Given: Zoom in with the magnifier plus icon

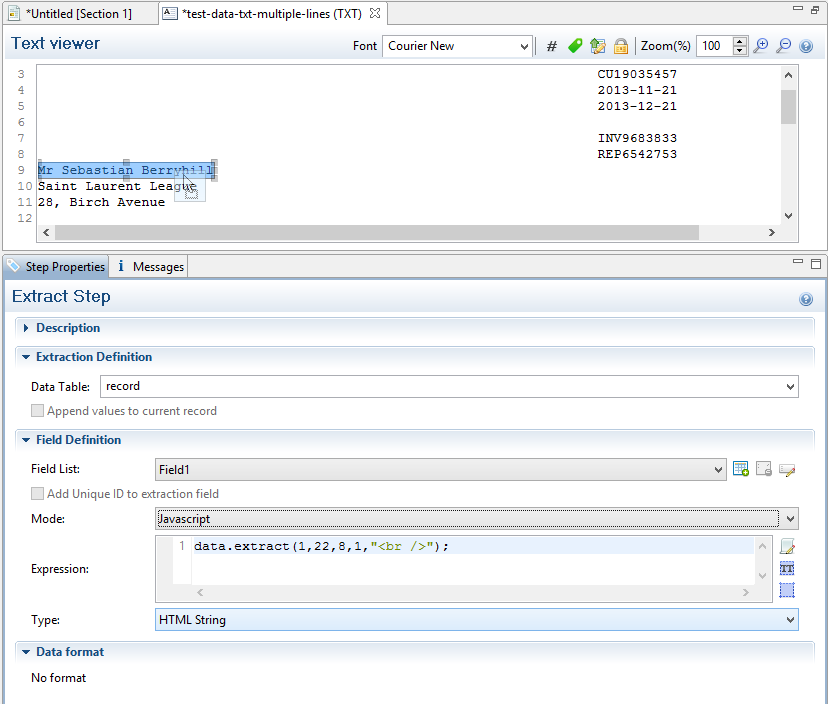Looking at the screenshot, I should [761, 46].
